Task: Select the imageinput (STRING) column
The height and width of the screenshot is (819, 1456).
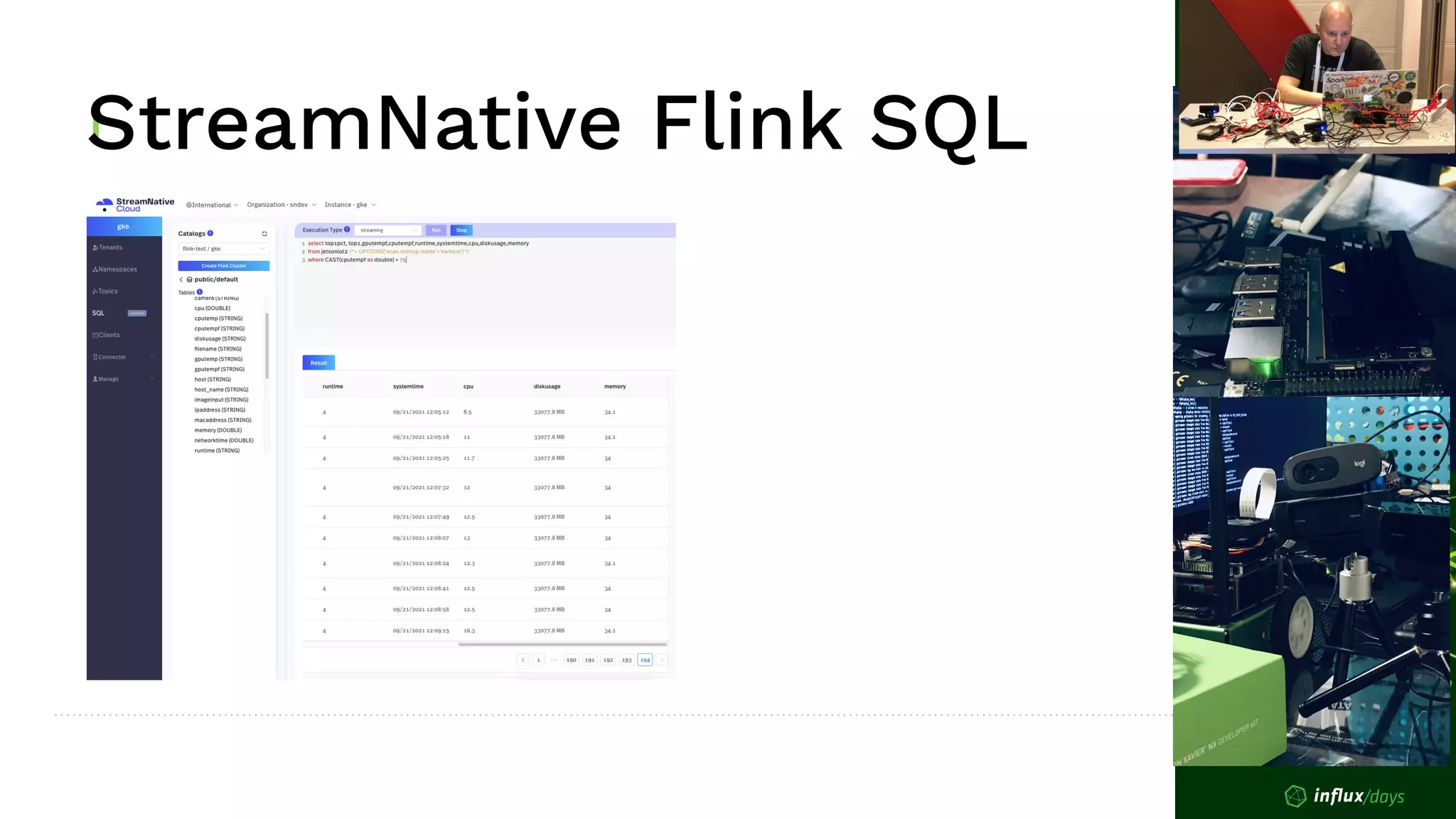Action: pos(222,400)
